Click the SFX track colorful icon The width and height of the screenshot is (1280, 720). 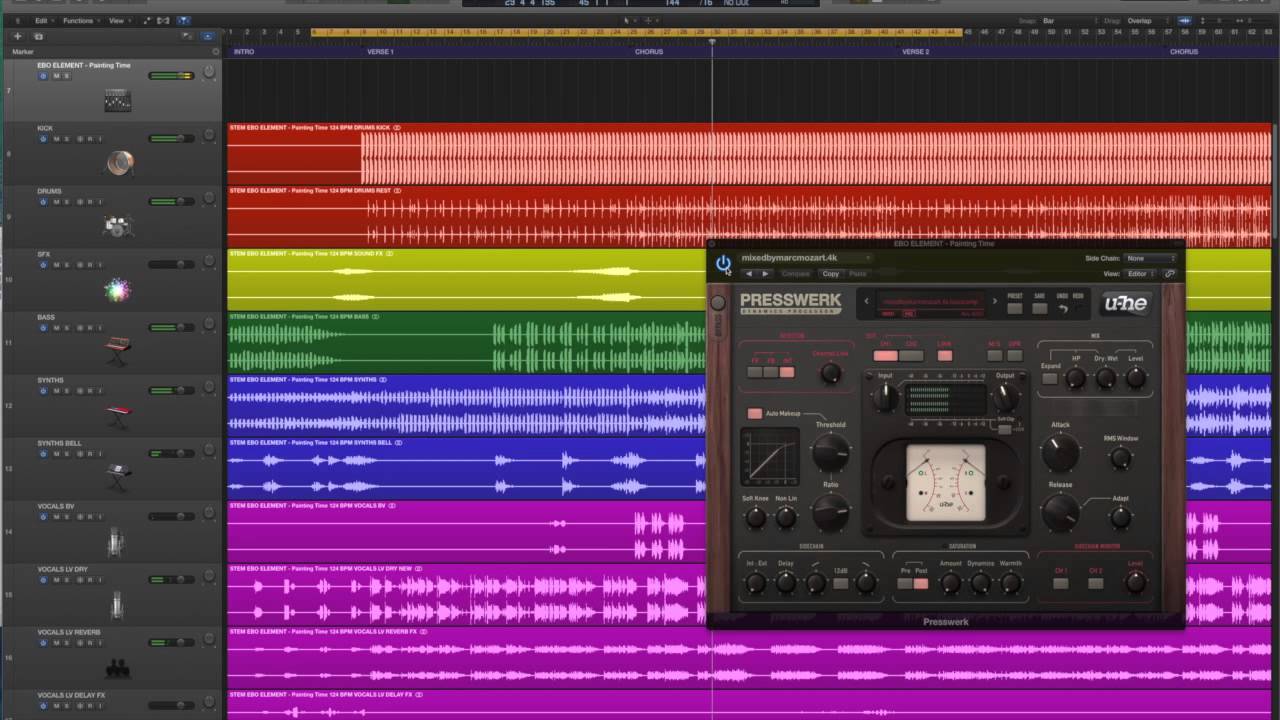tap(118, 290)
